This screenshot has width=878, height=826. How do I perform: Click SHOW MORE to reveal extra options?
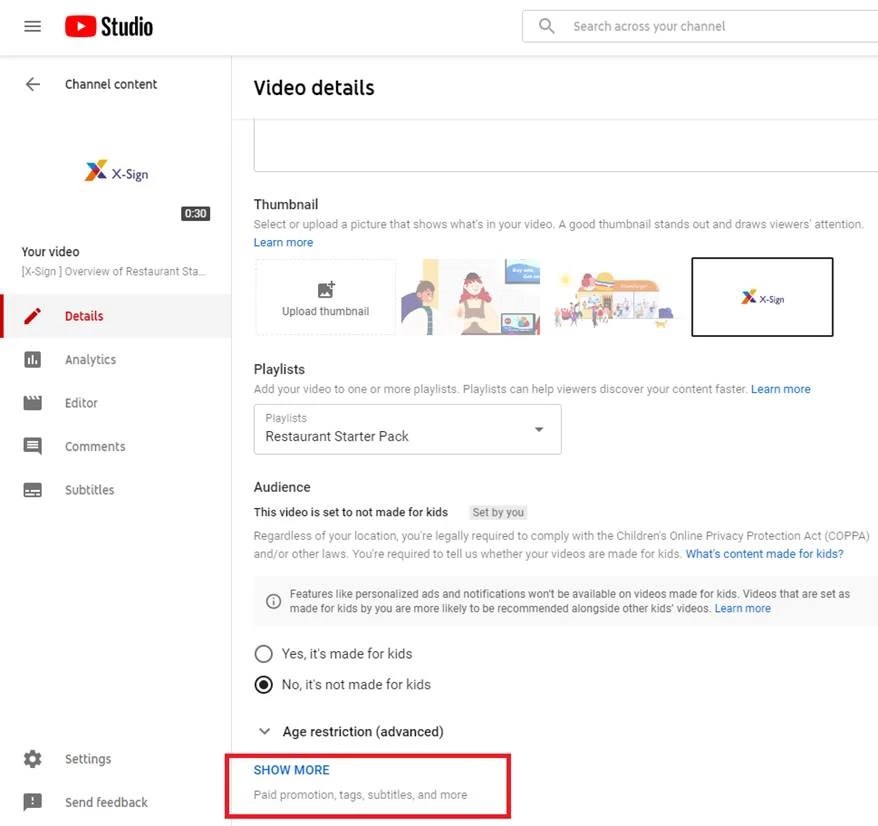291,770
